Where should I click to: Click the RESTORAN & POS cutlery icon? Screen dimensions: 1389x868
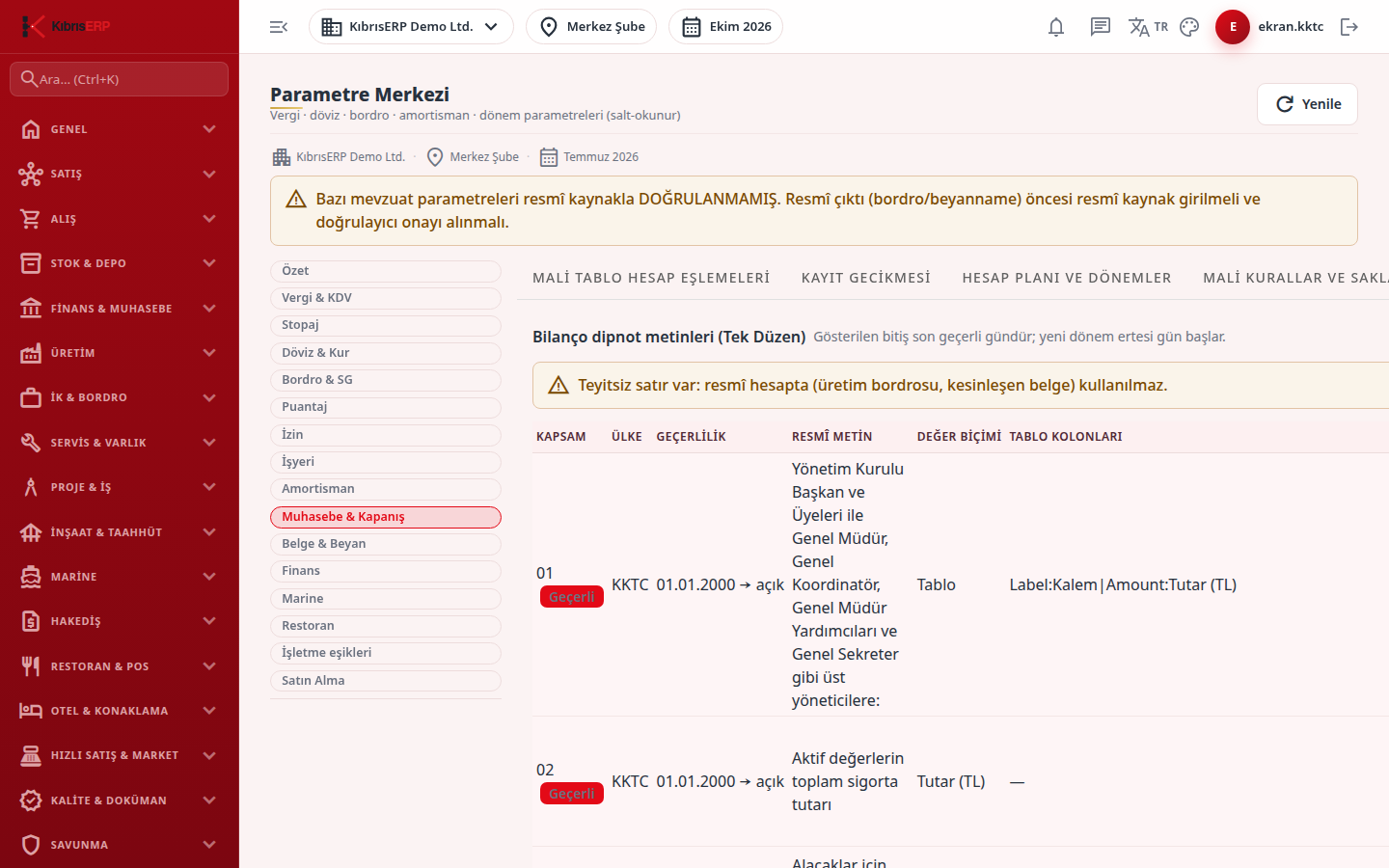tap(31, 666)
